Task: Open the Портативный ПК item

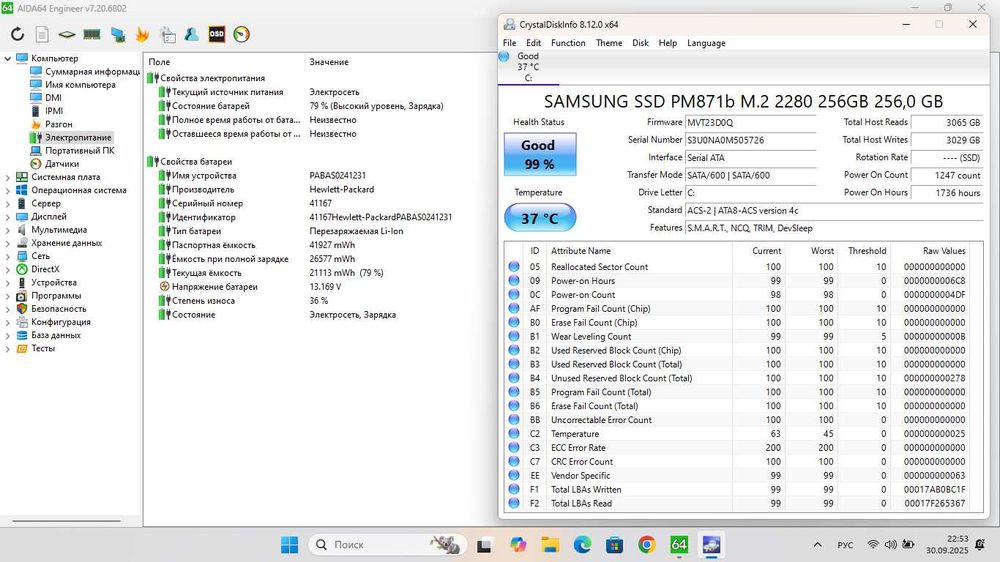Action: pos(80,151)
